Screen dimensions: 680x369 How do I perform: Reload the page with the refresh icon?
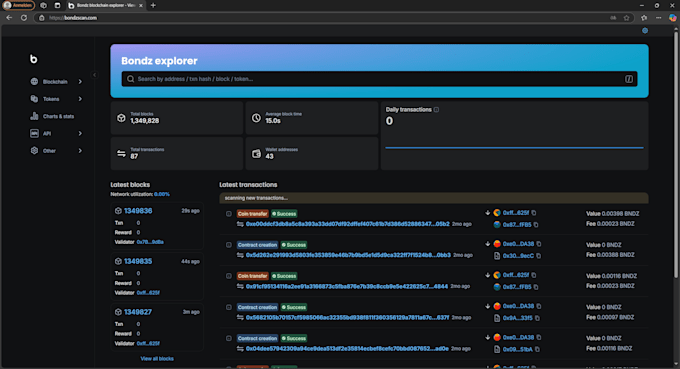(x=24, y=18)
